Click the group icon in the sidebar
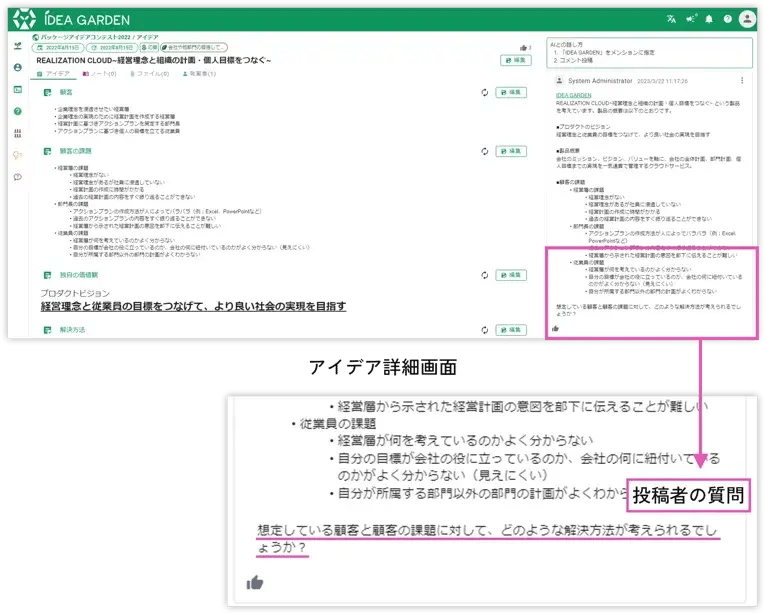Image resolution: width=765 pixels, height=614 pixels. click(18, 133)
